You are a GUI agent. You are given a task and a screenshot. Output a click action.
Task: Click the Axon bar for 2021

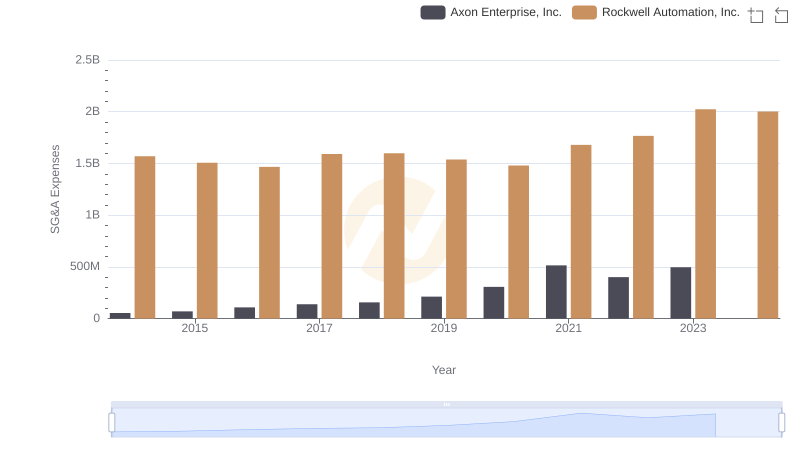click(556, 292)
